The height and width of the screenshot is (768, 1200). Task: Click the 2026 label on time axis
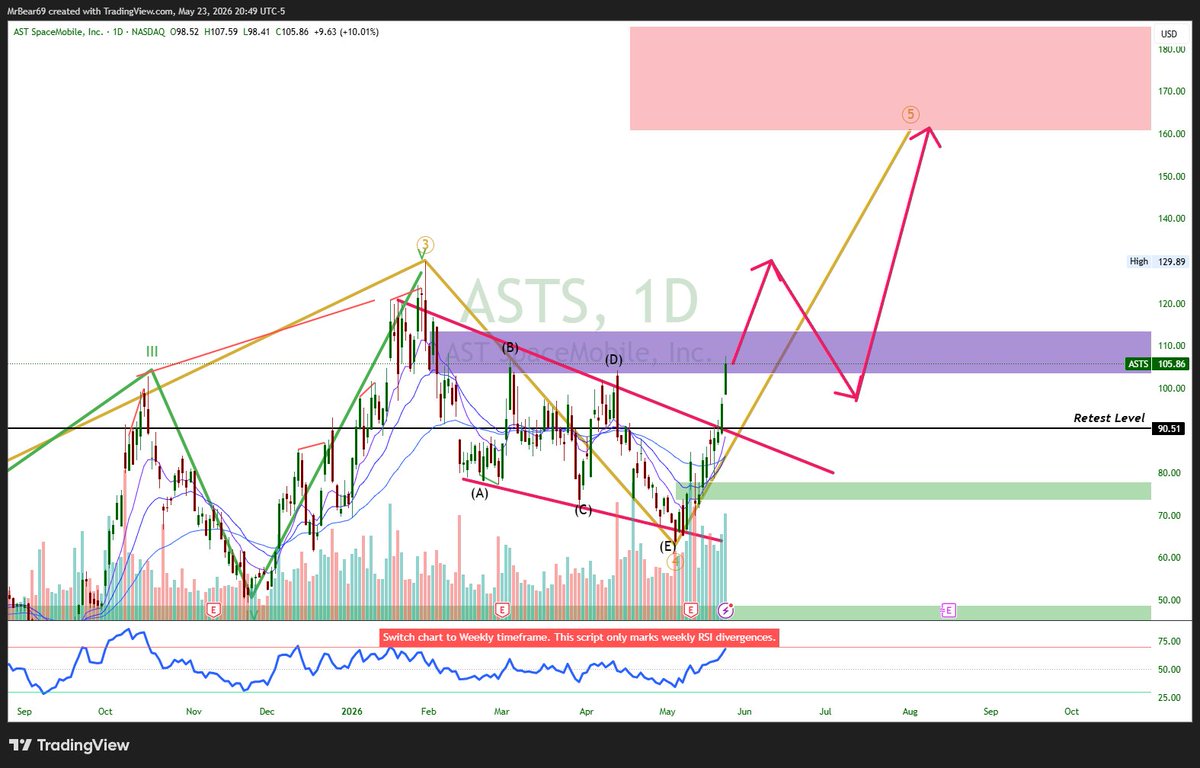pyautogui.click(x=351, y=712)
